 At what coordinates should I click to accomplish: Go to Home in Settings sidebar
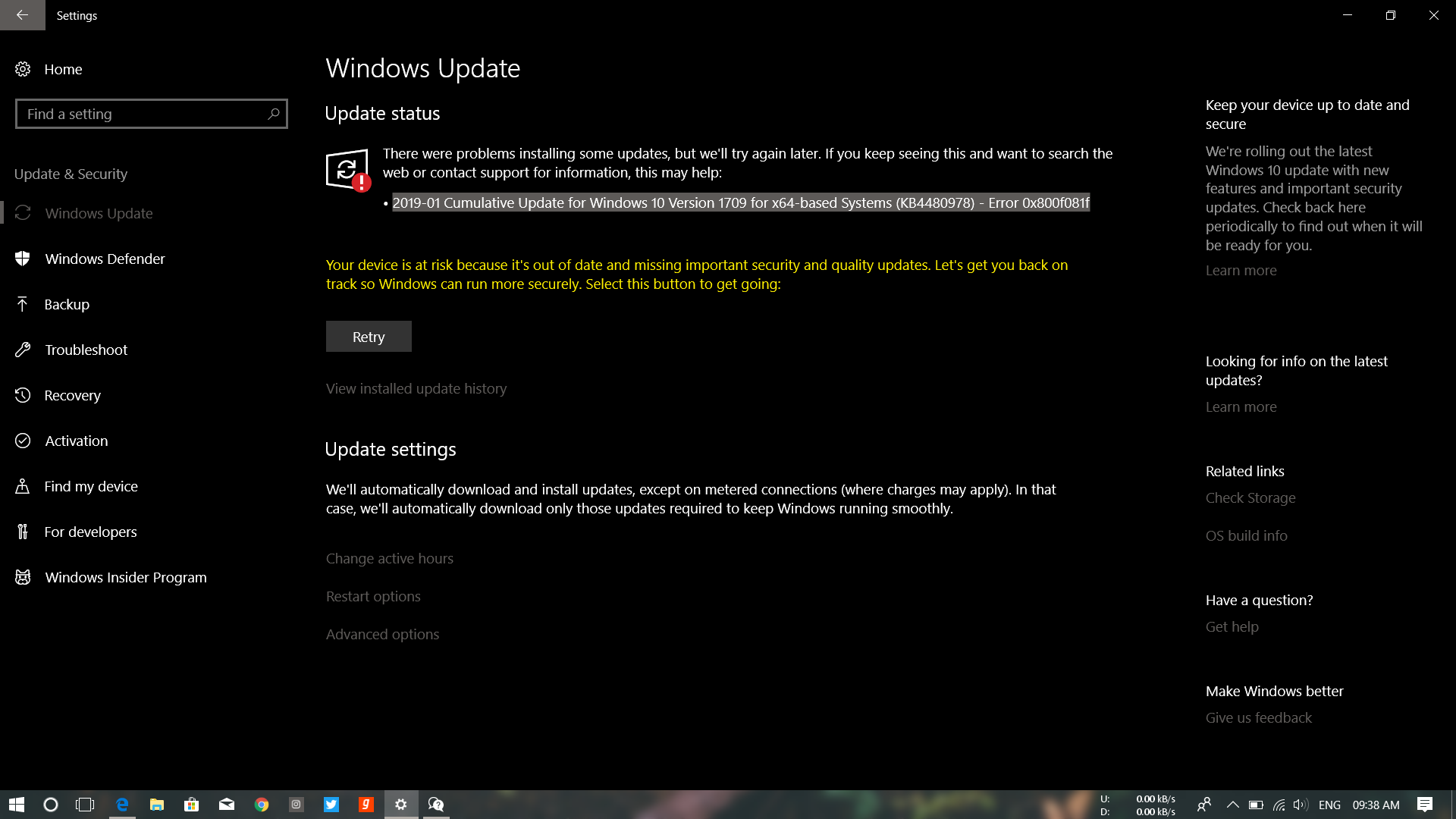pyautogui.click(x=63, y=69)
